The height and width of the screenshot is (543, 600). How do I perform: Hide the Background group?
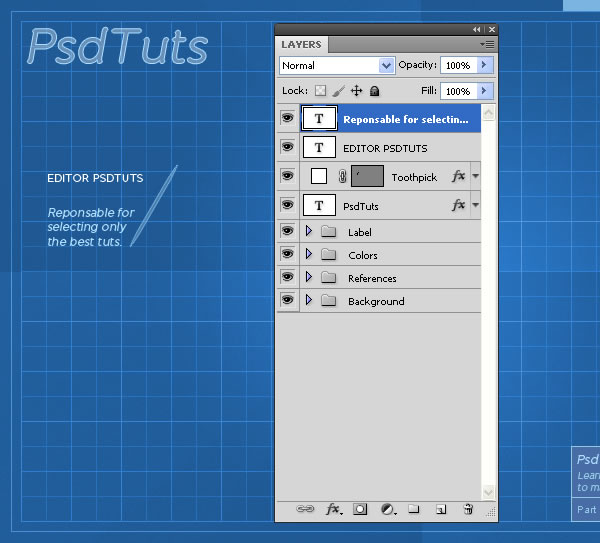click(288, 300)
